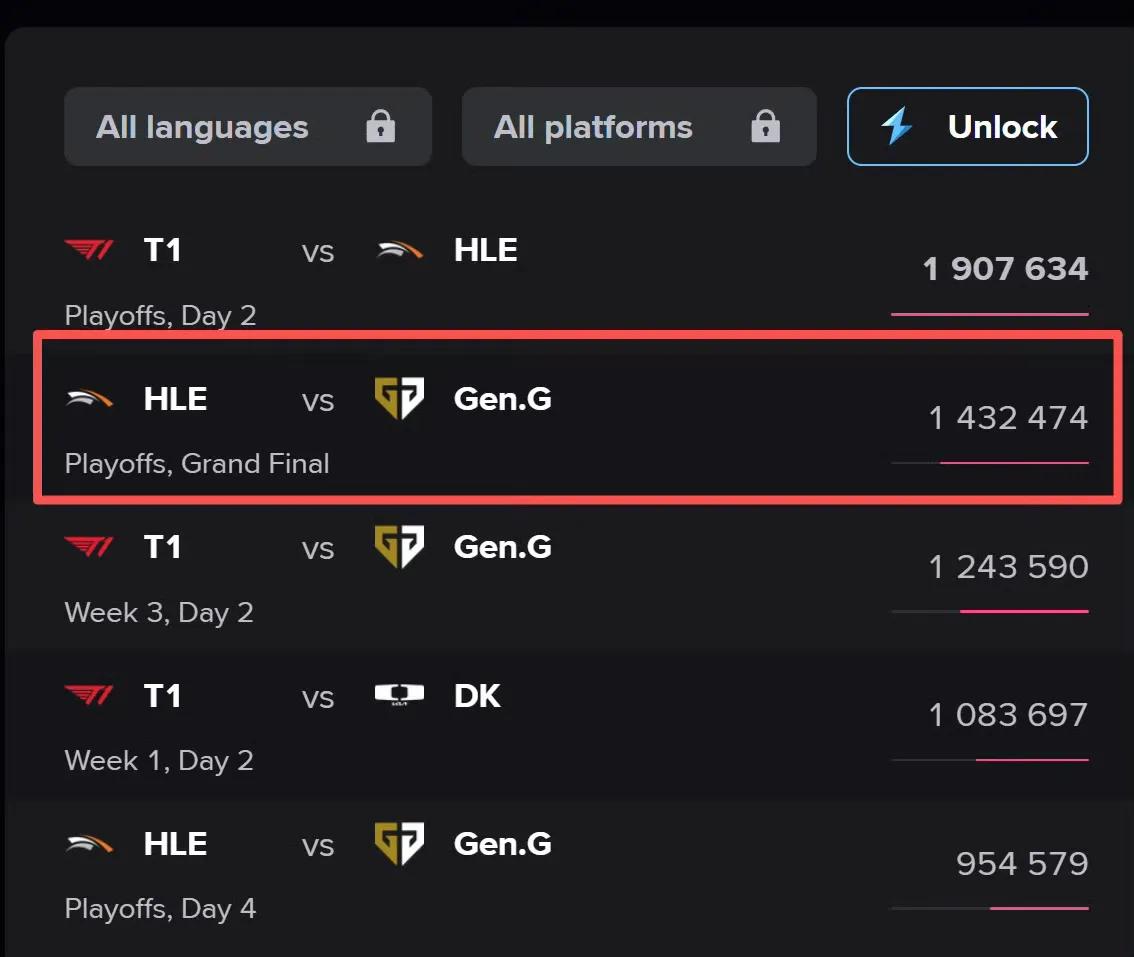Select the T1 vs DK match label
The image size is (1134, 957).
(317, 696)
